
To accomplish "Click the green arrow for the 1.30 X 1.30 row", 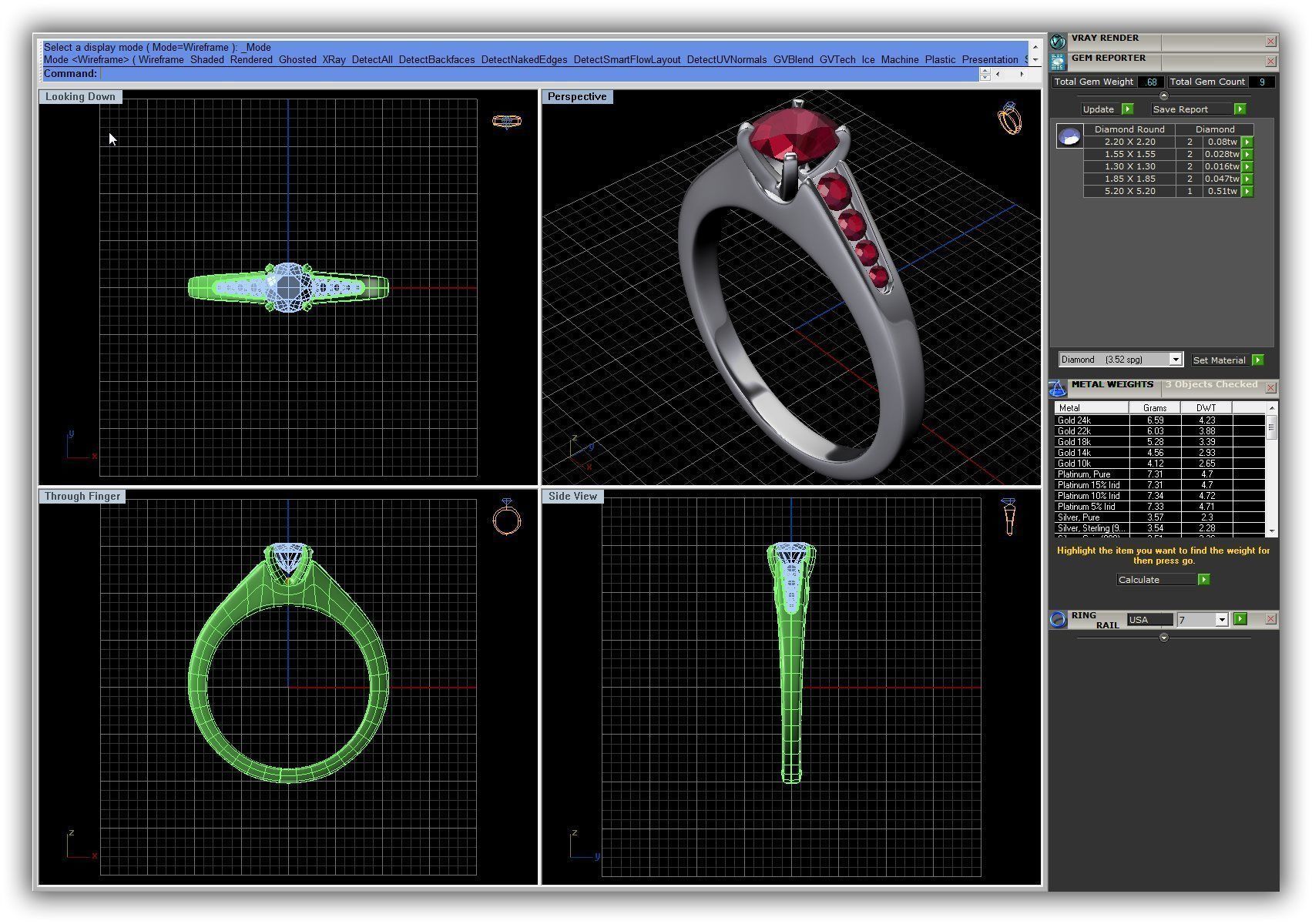I will [1247, 167].
